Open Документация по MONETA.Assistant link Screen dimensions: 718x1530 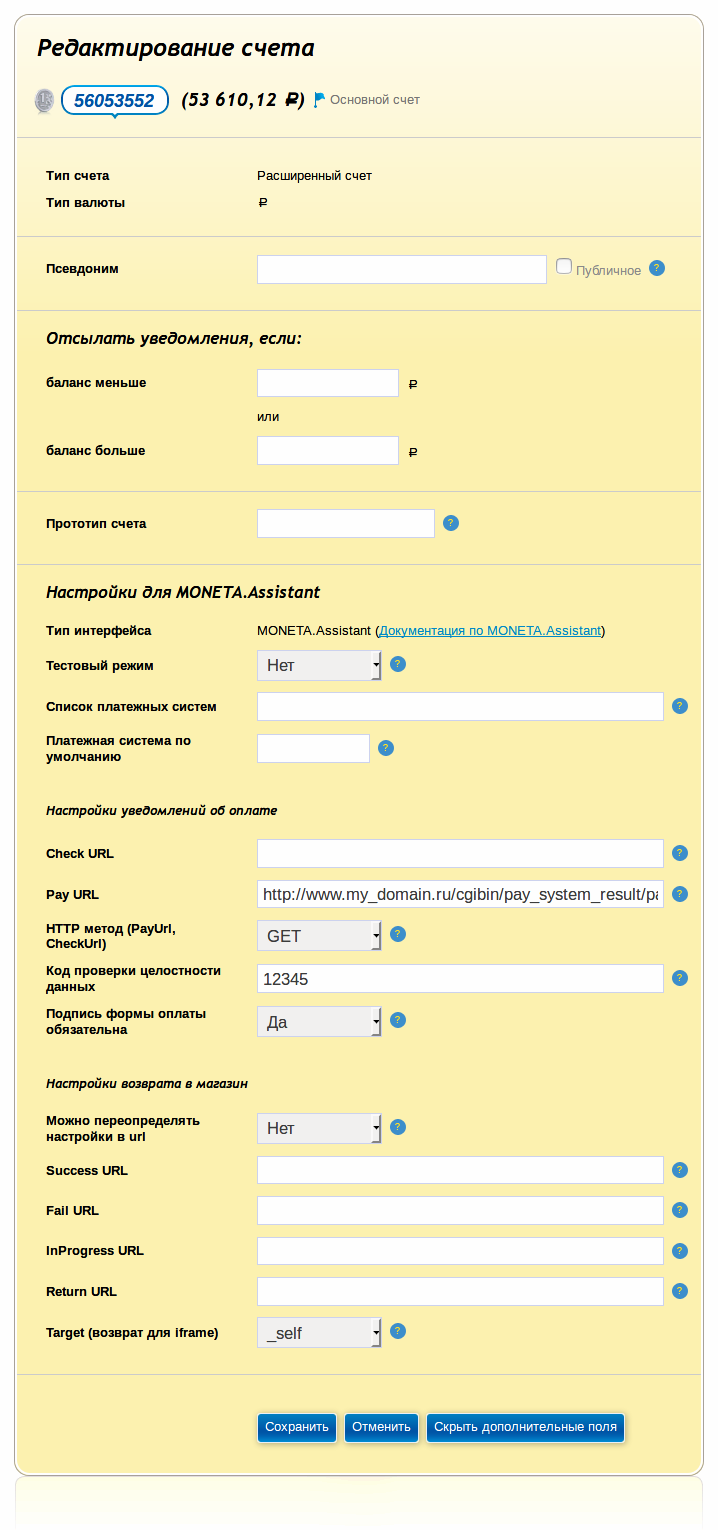(x=490, y=631)
